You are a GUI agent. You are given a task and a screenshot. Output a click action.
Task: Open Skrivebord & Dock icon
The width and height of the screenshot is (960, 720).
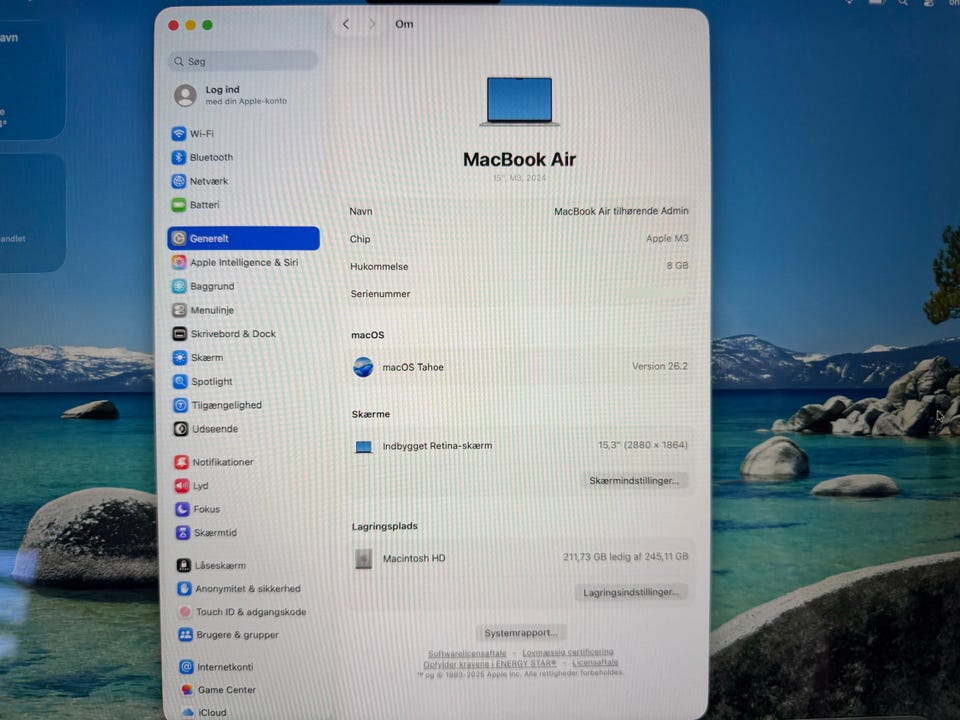pos(179,334)
